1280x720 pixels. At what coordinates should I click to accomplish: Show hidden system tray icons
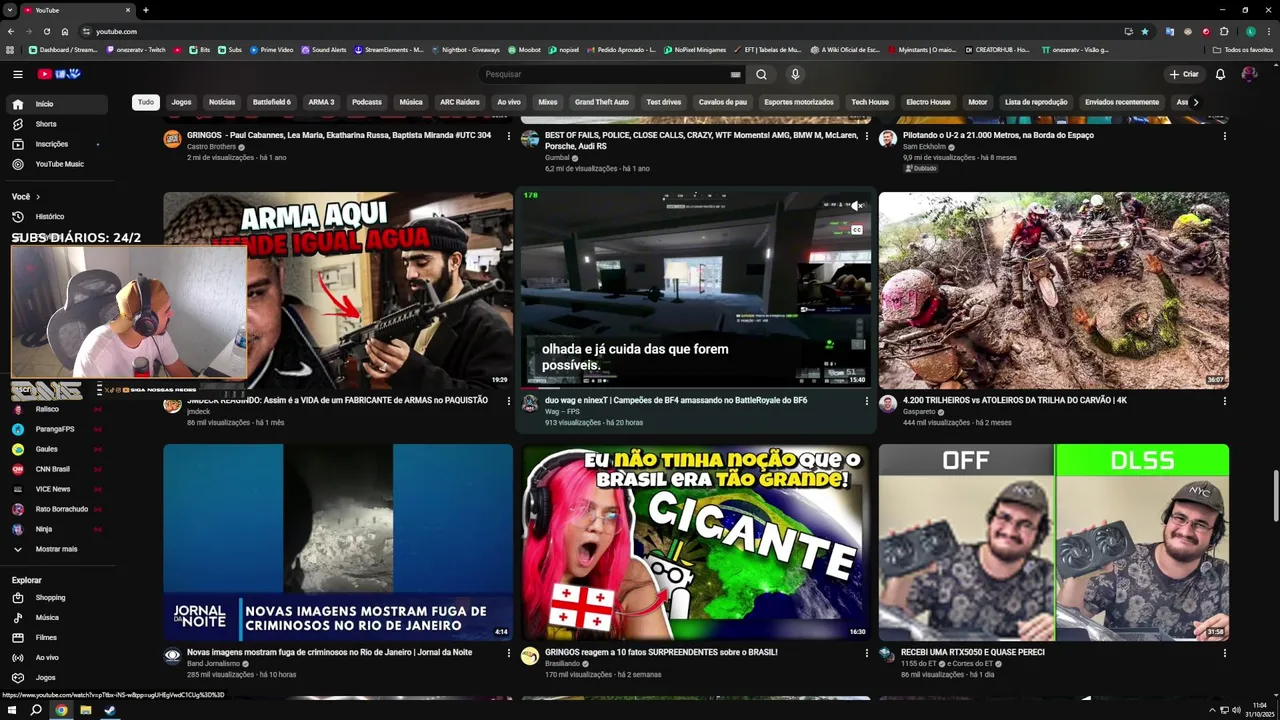(1213, 710)
